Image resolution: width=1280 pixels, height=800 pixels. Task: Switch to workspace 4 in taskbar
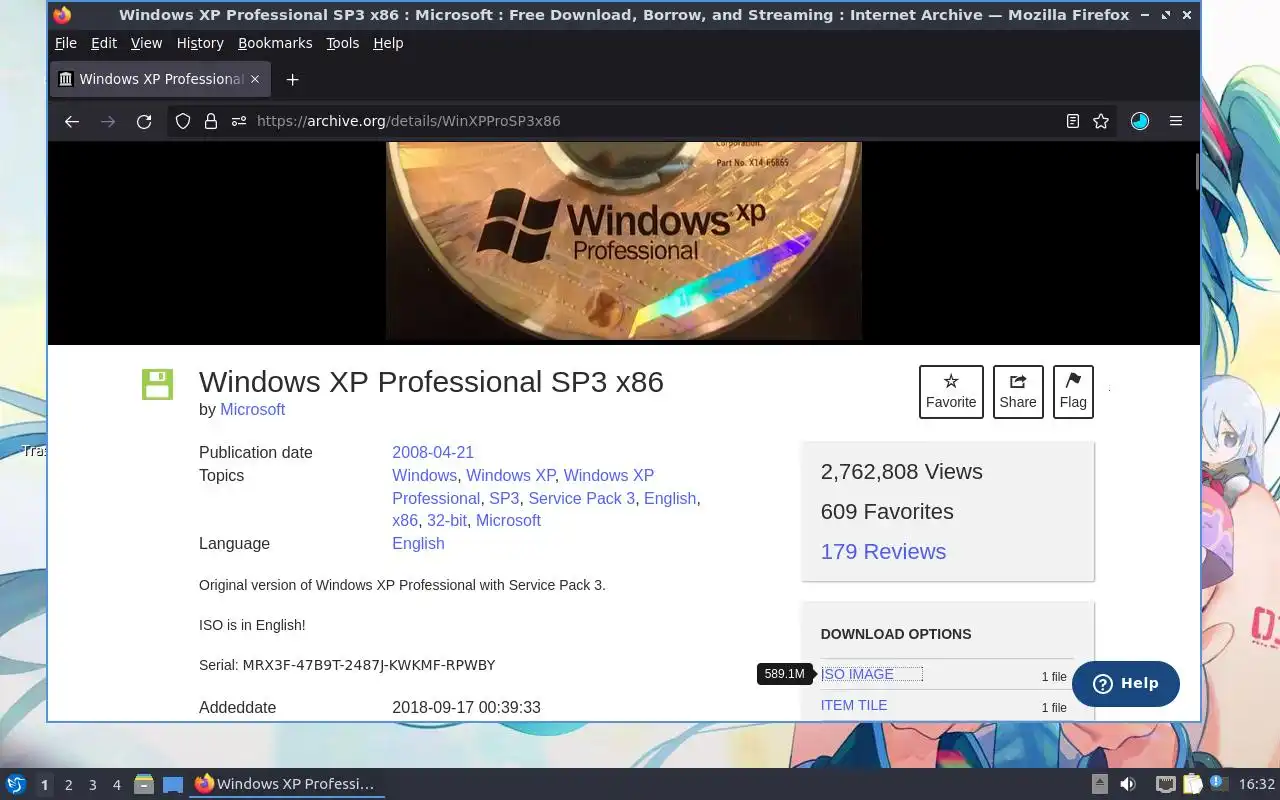116,785
